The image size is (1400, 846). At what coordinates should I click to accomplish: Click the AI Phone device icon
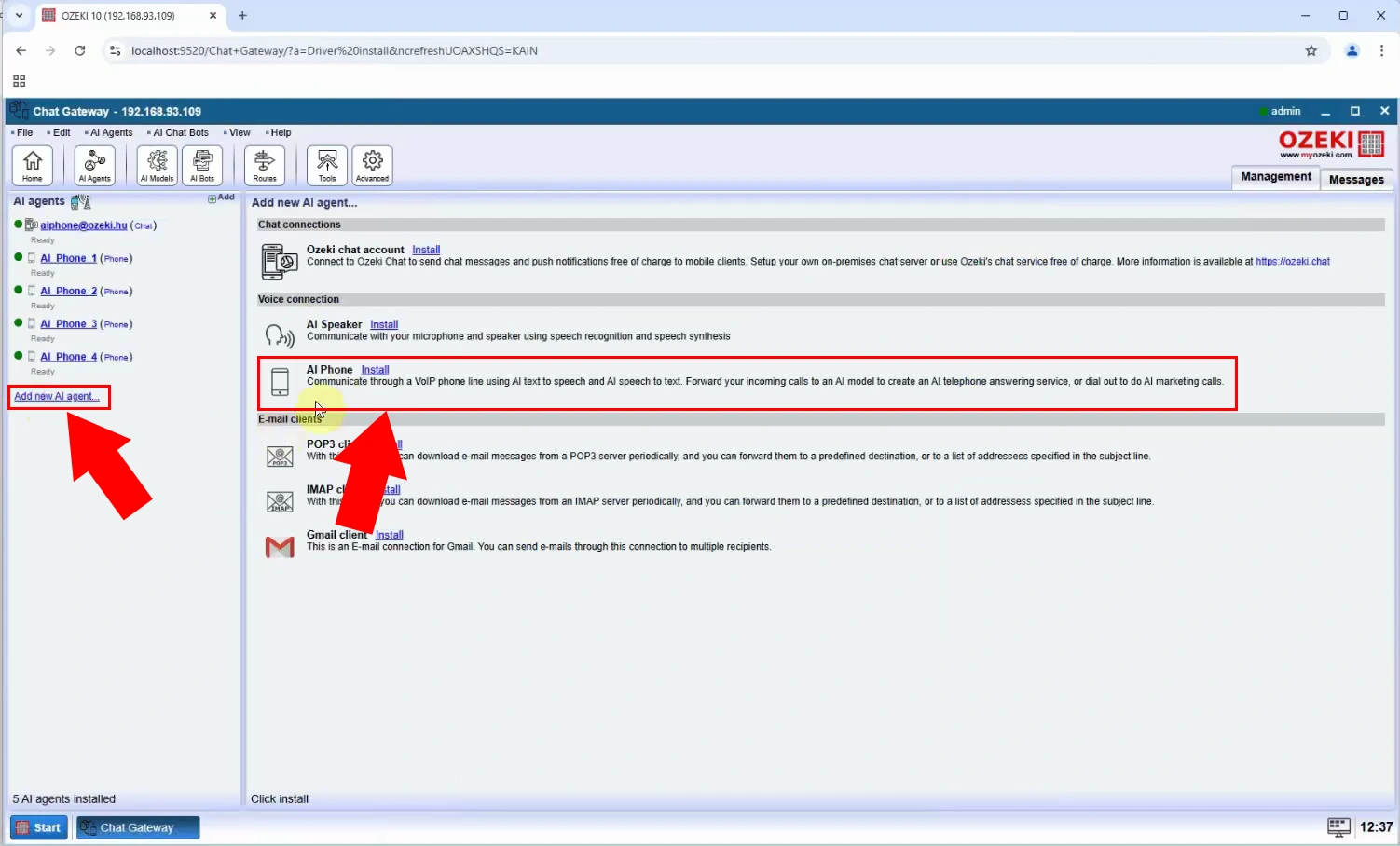point(280,382)
